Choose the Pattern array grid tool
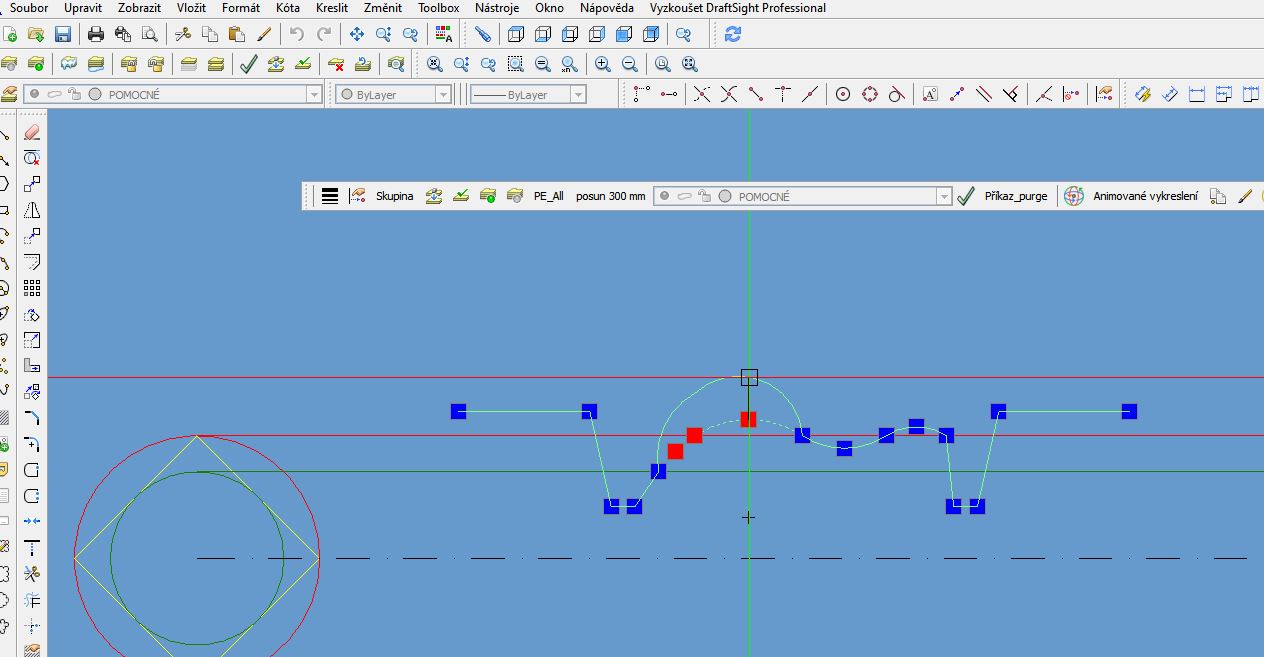 (x=32, y=288)
